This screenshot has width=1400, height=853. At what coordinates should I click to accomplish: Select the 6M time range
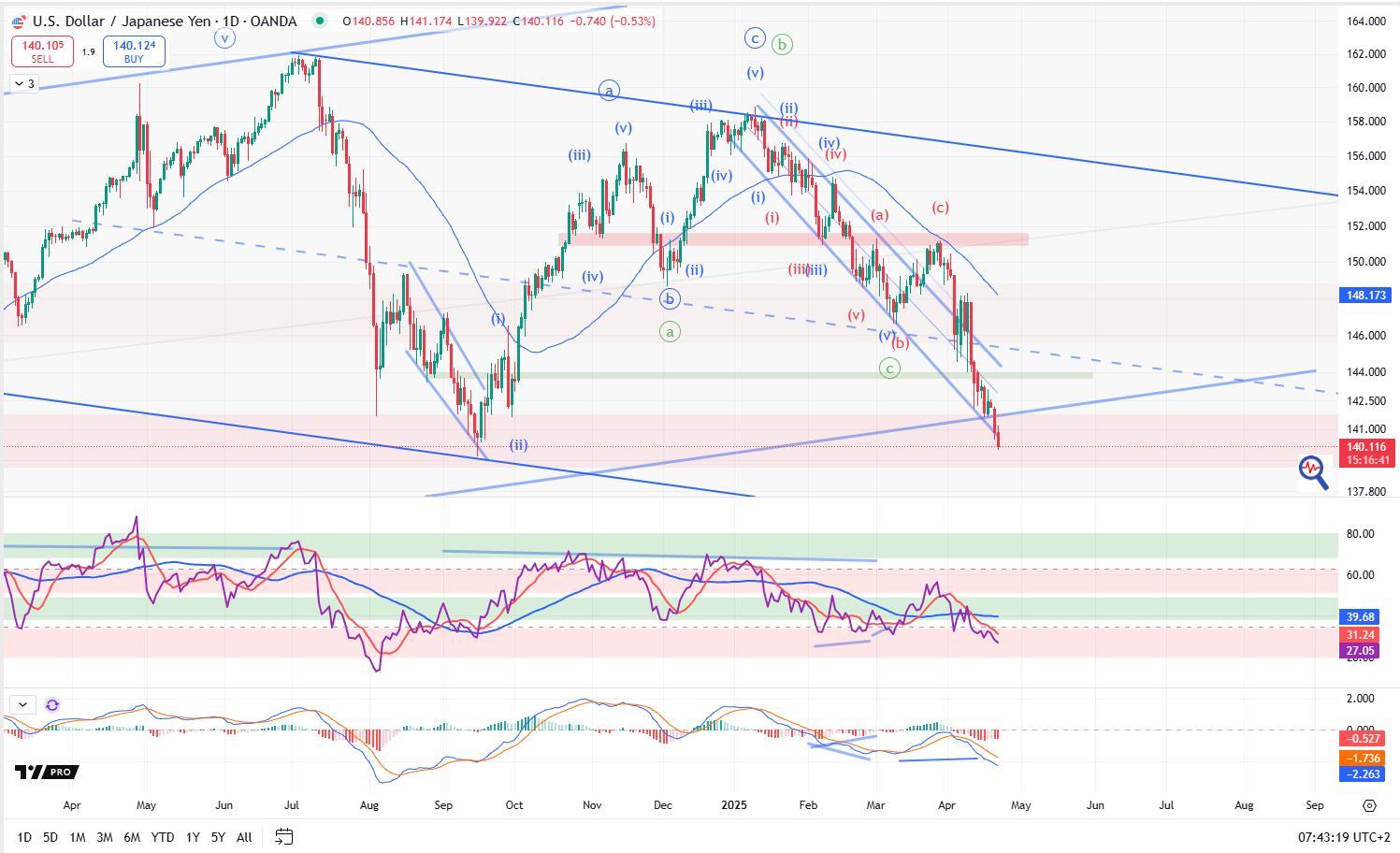click(132, 837)
